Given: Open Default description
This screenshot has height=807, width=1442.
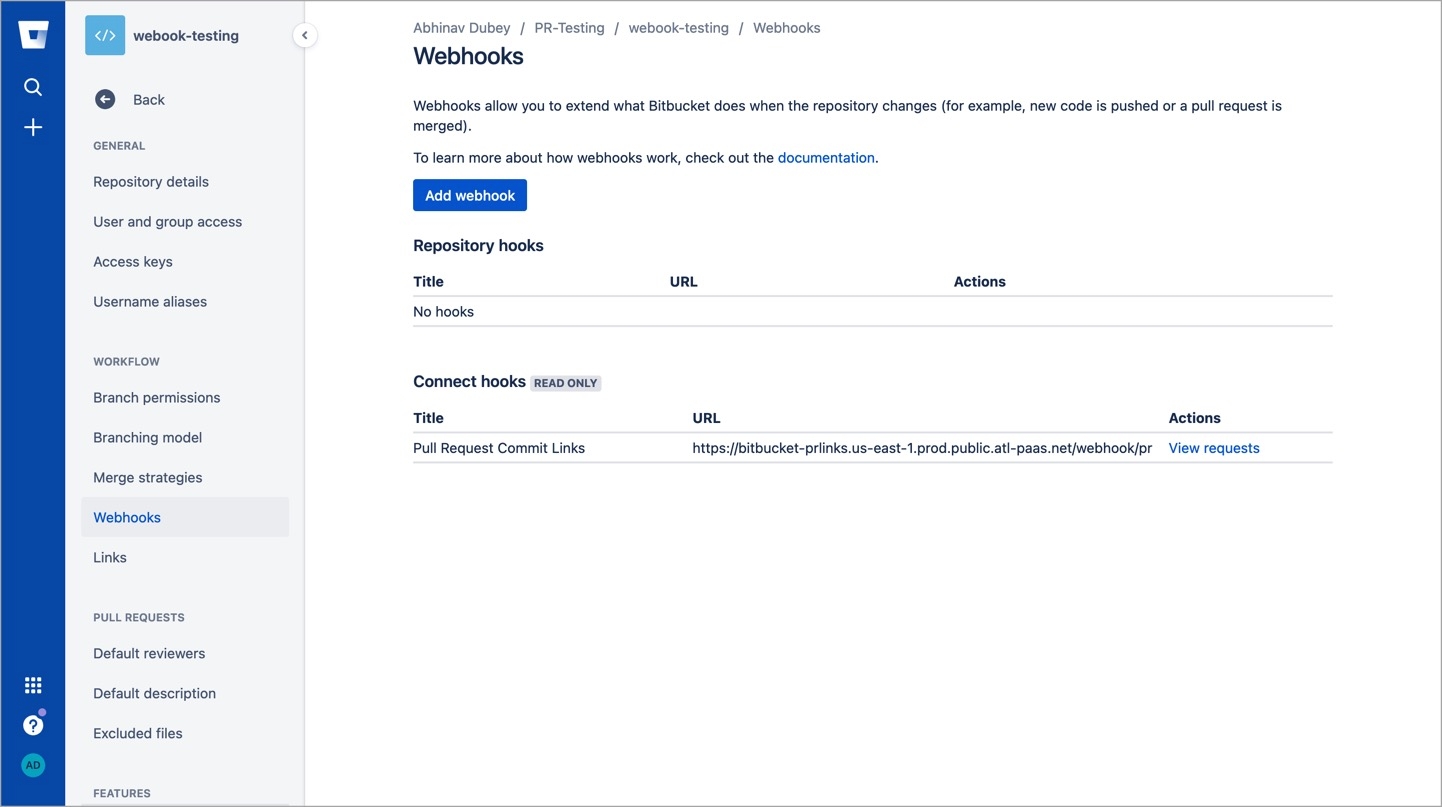Looking at the screenshot, I should 154,694.
